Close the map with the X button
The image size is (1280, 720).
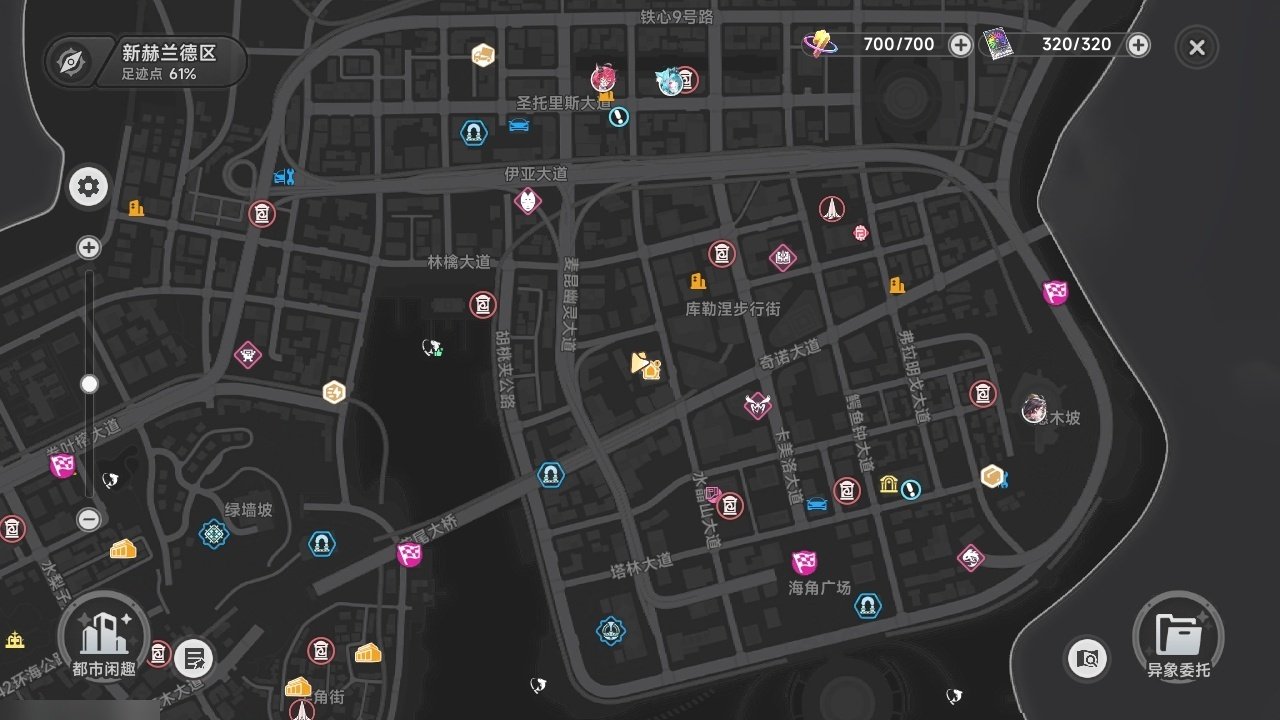(1197, 46)
